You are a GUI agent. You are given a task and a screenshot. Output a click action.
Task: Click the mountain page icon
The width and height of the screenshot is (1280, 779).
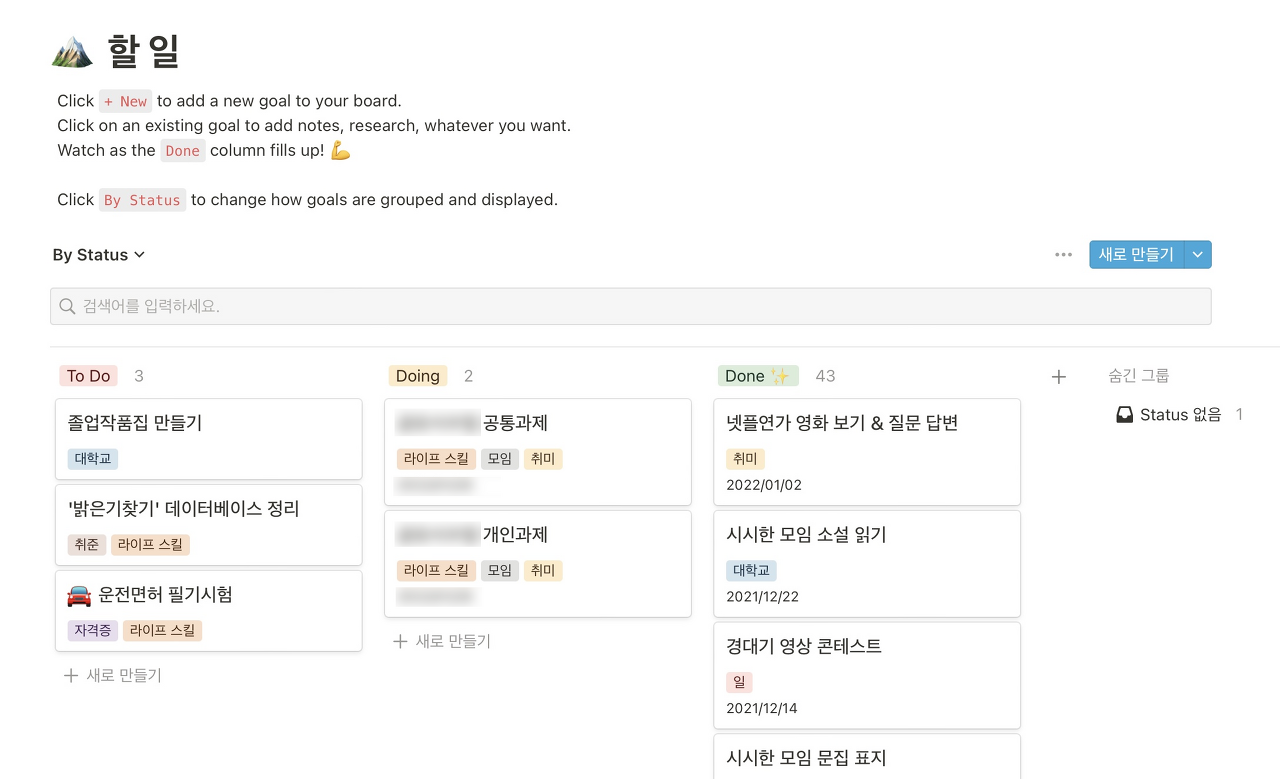click(x=72, y=51)
